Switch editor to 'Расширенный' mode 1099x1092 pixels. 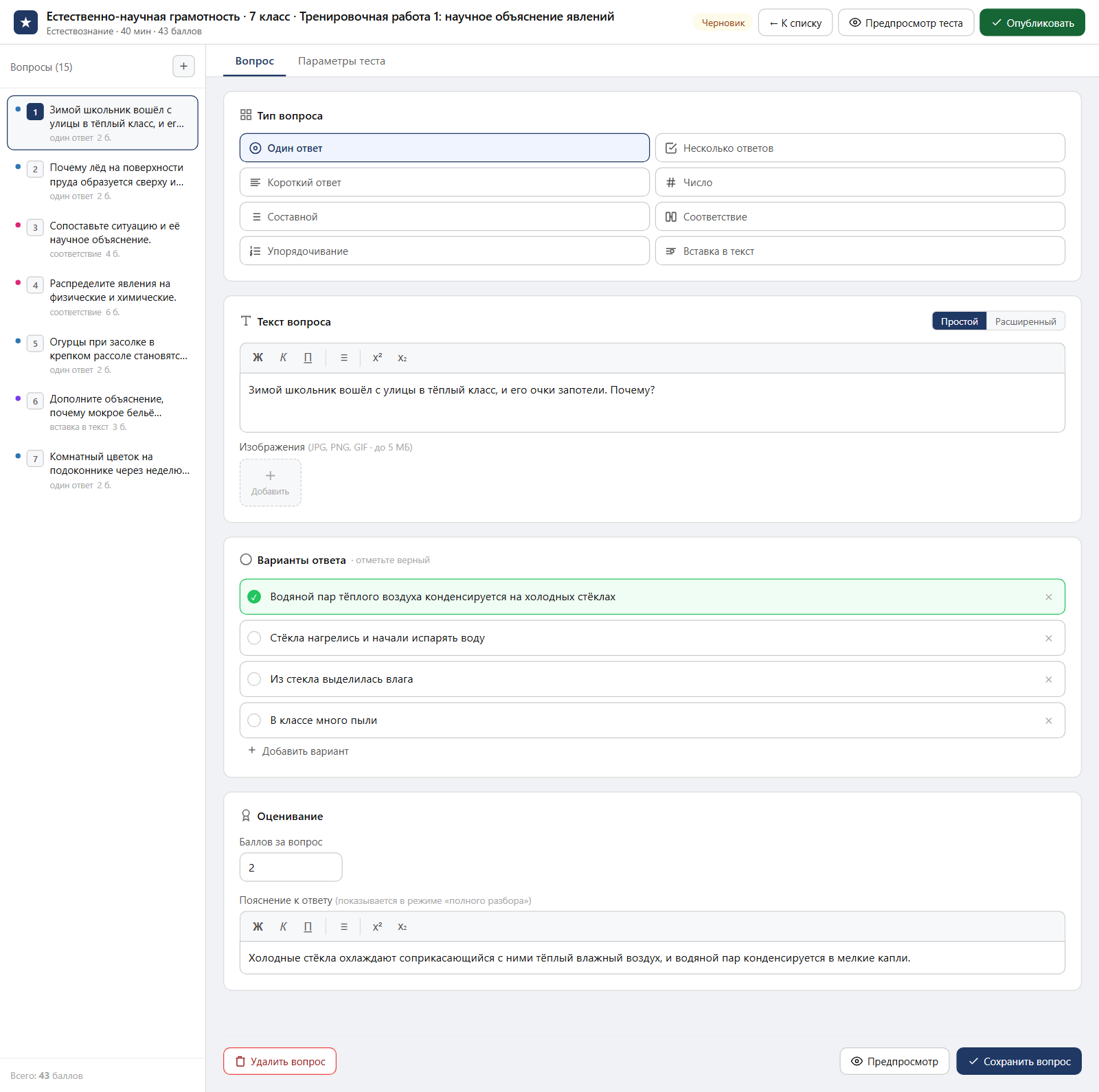(1026, 321)
